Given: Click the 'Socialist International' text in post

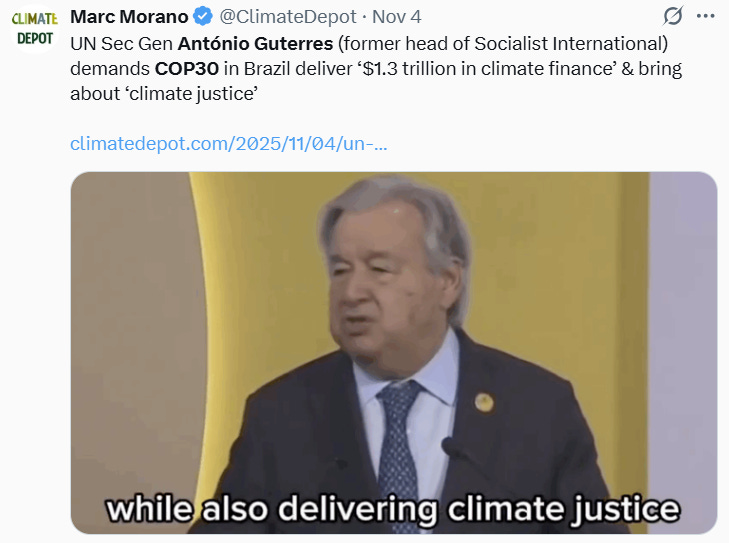Looking at the screenshot, I should [570, 44].
